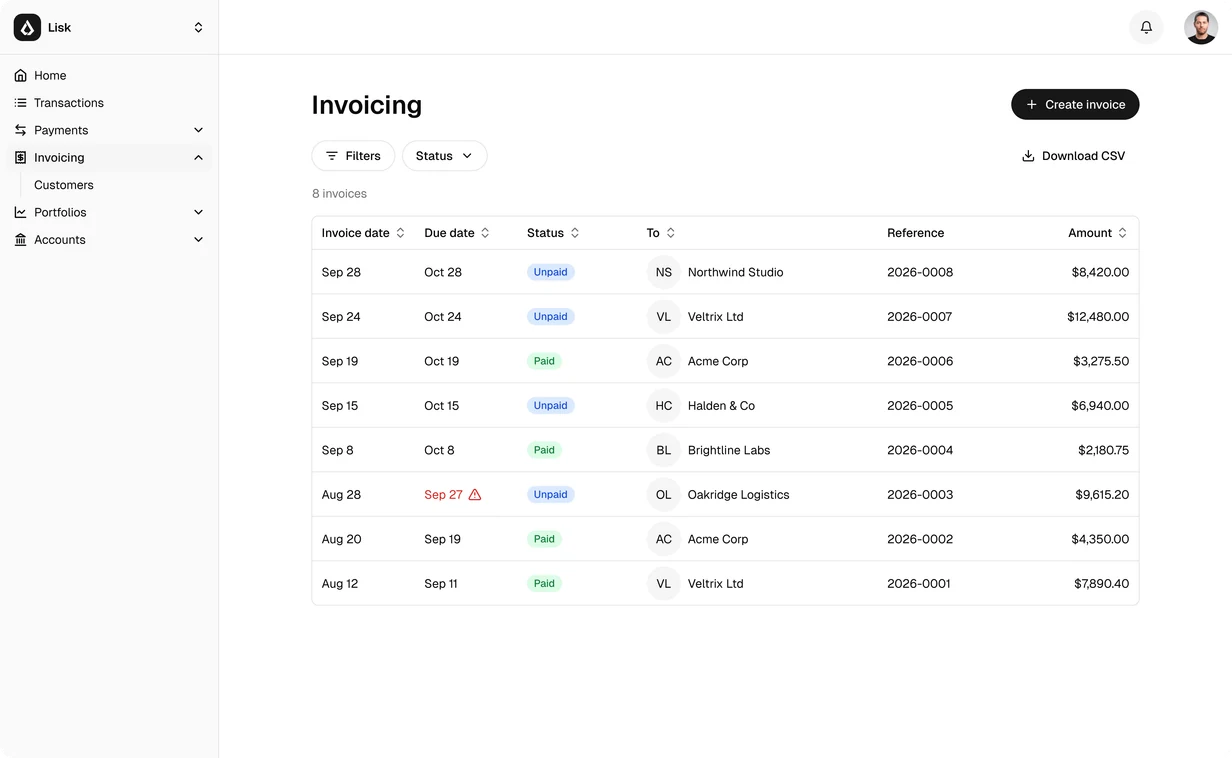Click the Transactions list icon
Screen dimensions: 1232x758
(20, 103)
